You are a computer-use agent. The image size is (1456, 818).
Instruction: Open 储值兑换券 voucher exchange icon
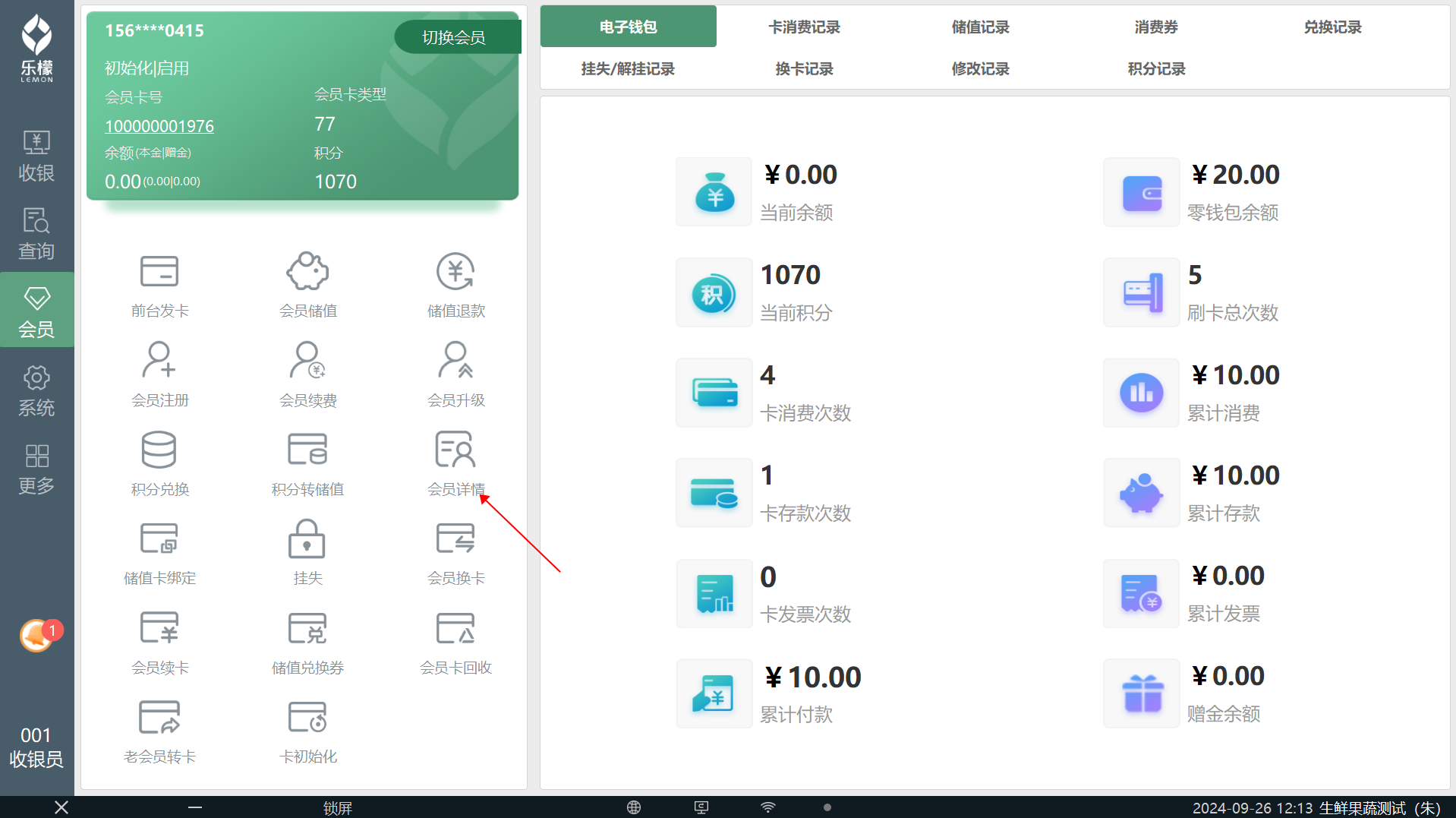[307, 628]
